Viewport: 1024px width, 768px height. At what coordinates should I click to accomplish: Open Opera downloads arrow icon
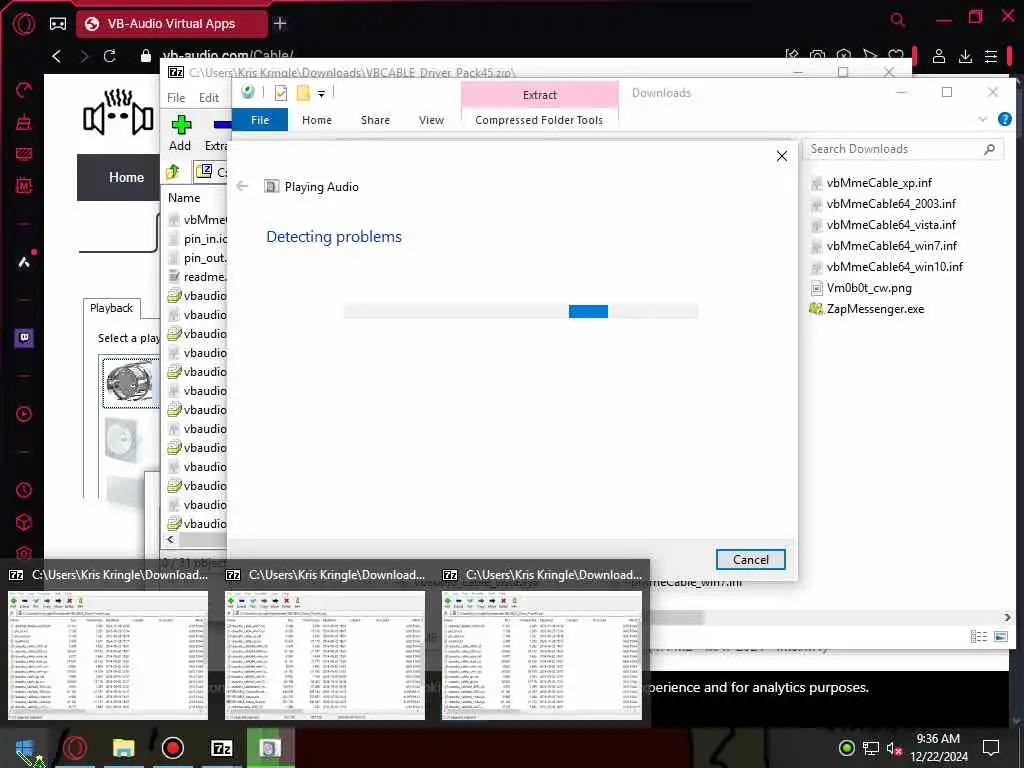click(965, 56)
